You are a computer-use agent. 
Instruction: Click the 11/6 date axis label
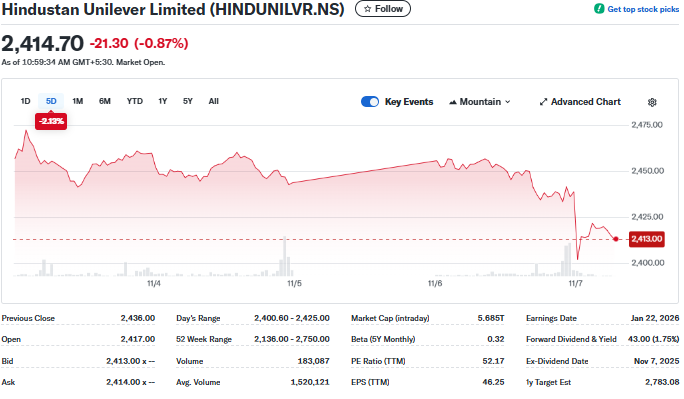coord(434,283)
